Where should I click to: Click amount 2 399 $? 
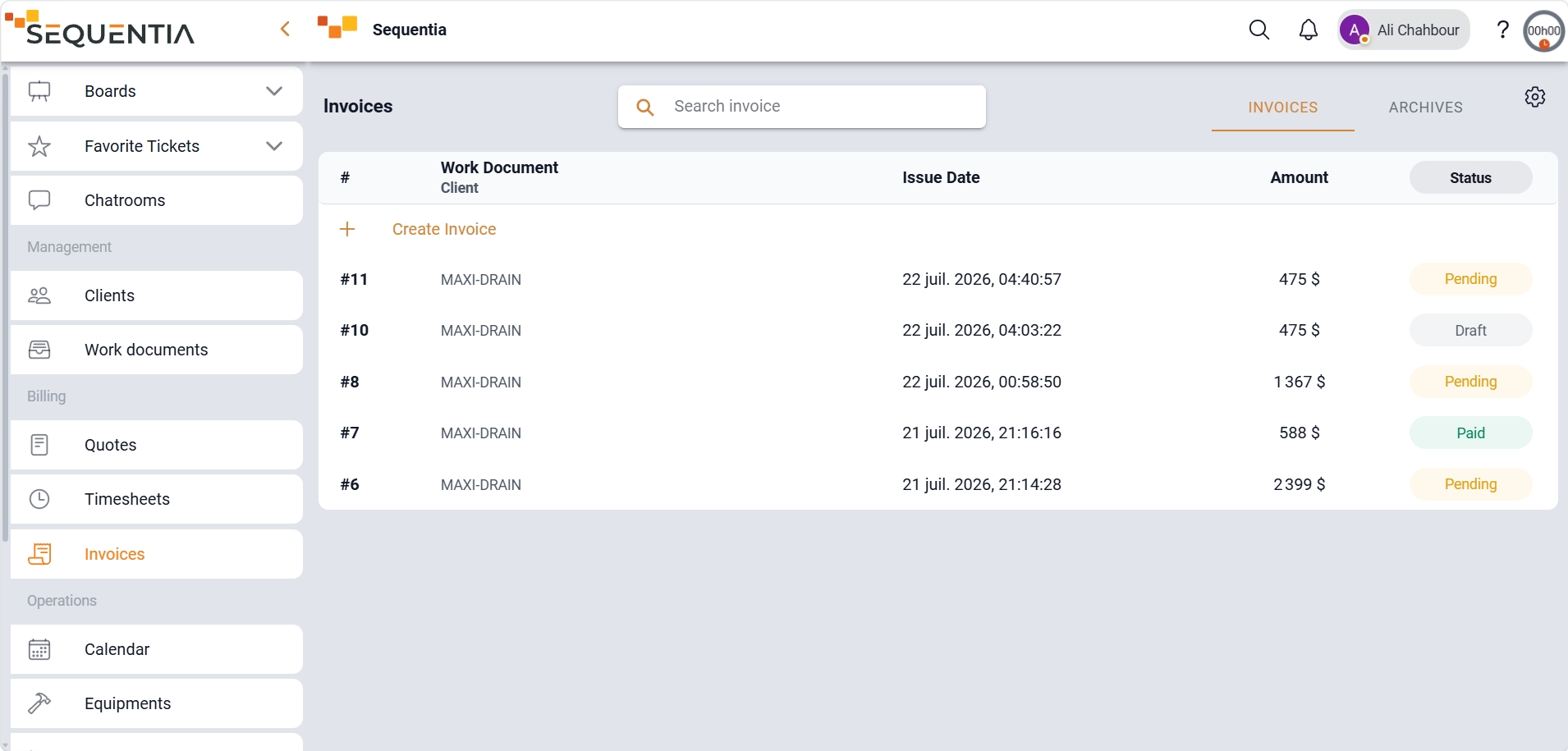coord(1300,484)
